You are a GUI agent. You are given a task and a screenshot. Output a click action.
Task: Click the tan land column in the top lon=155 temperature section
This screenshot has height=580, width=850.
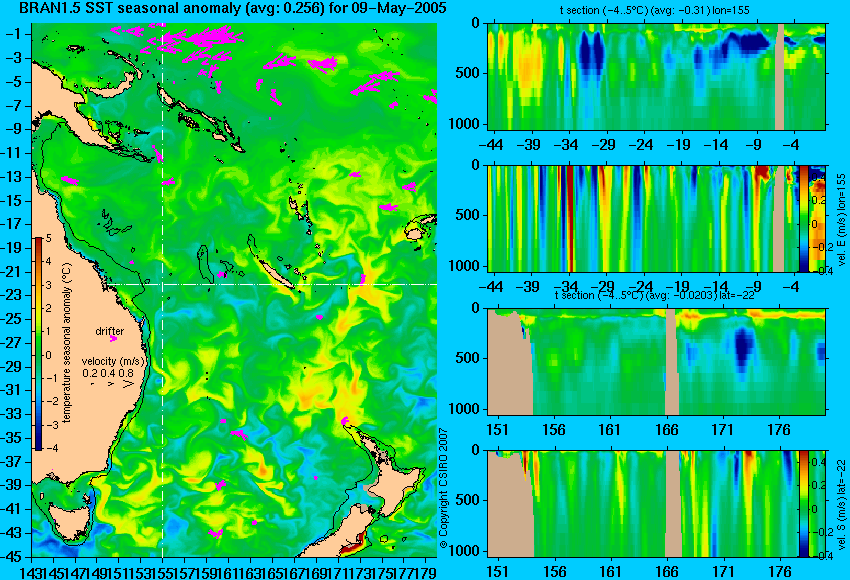pos(780,76)
